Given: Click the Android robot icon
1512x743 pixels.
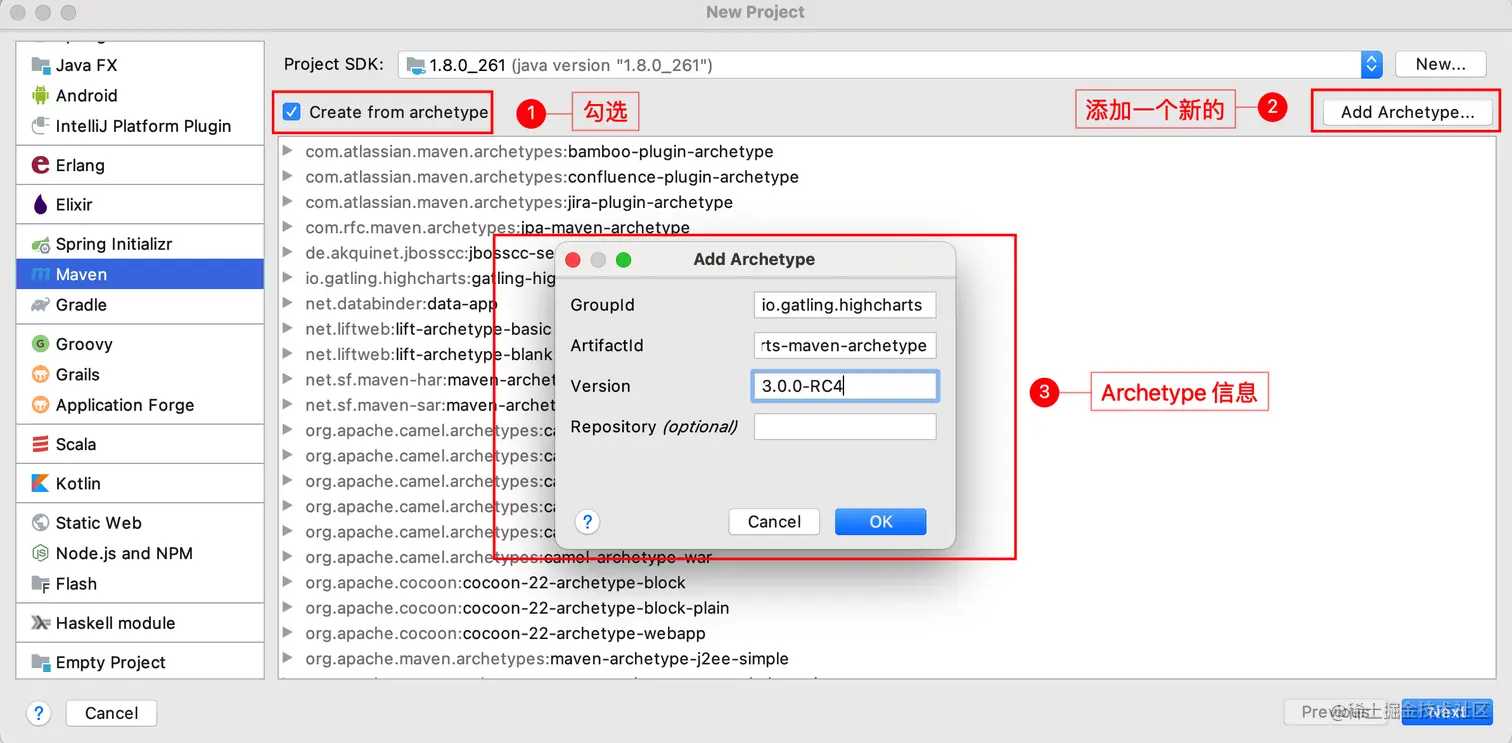Looking at the screenshot, I should click(x=40, y=95).
